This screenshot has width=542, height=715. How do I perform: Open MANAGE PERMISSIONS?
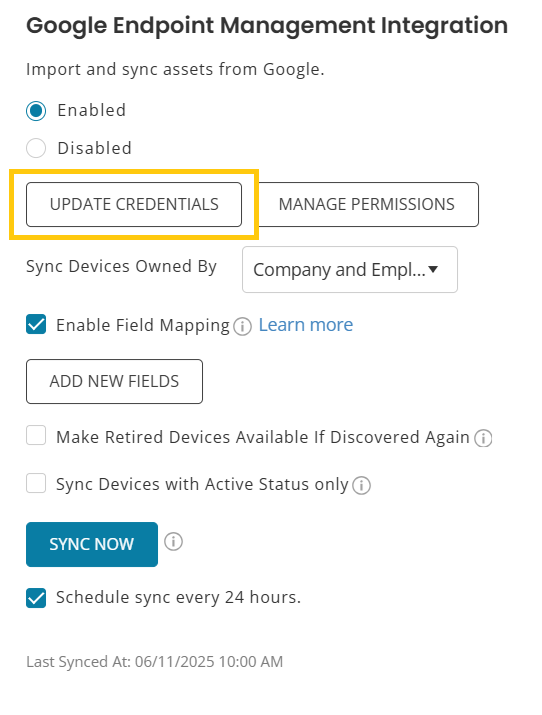coord(367,204)
